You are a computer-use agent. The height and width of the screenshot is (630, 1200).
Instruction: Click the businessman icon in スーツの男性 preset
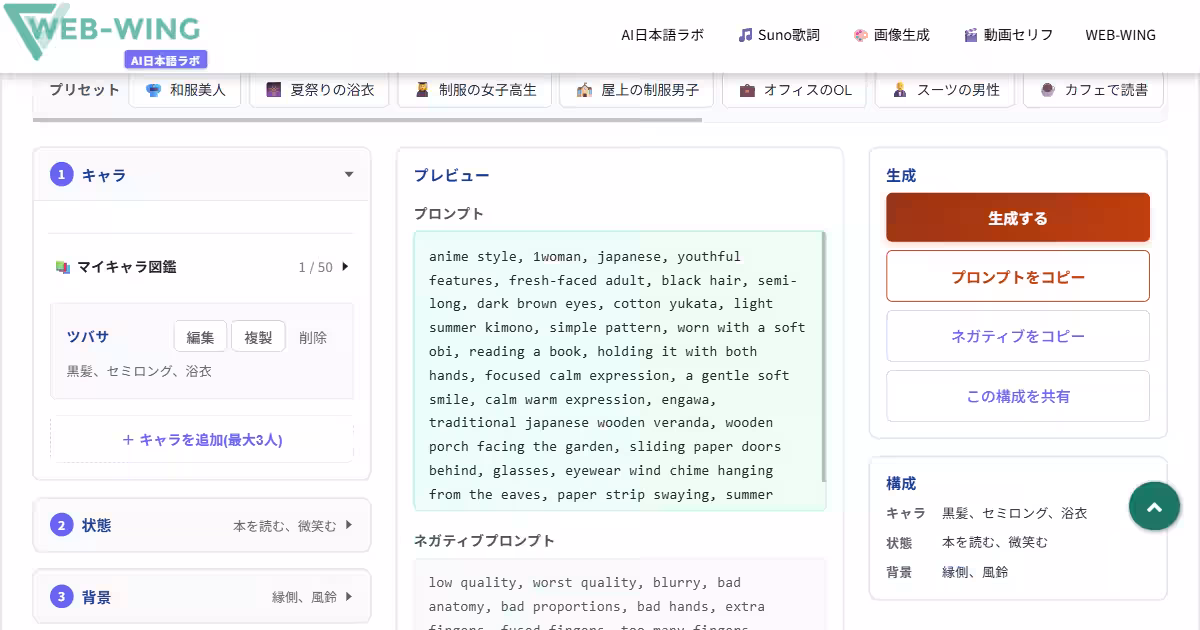pyautogui.click(x=900, y=90)
